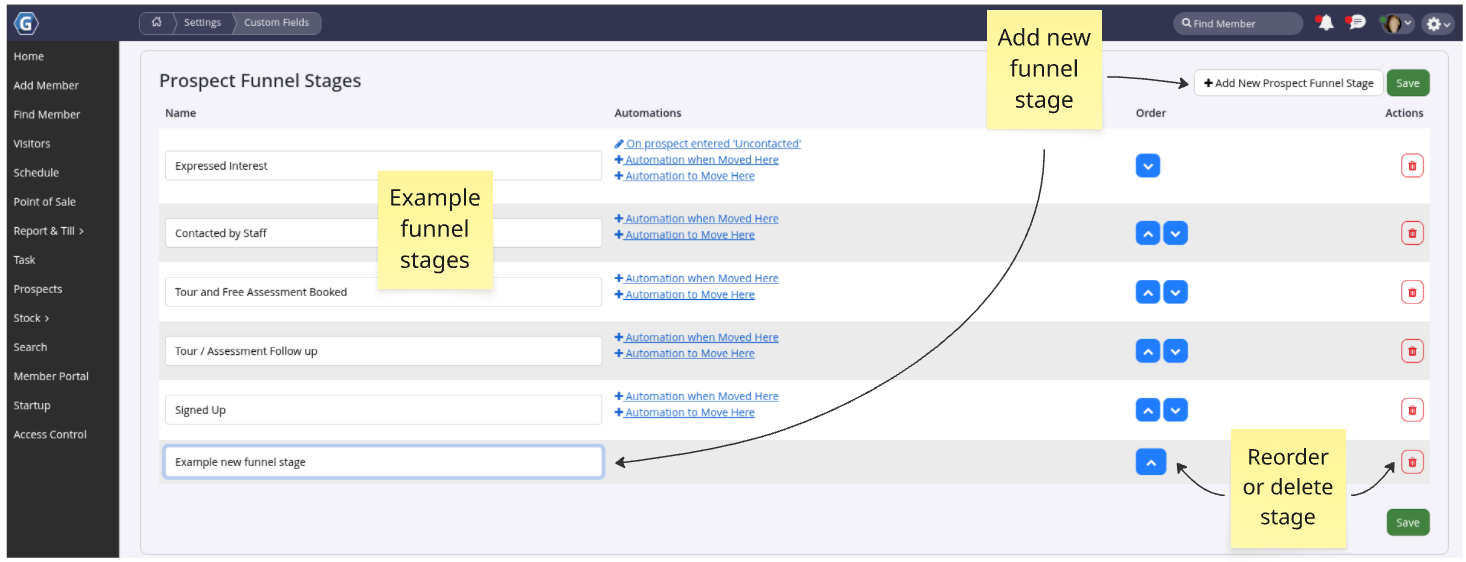Click the app logo in top-left
This screenshot has height=562, width=1466.
point(27,23)
